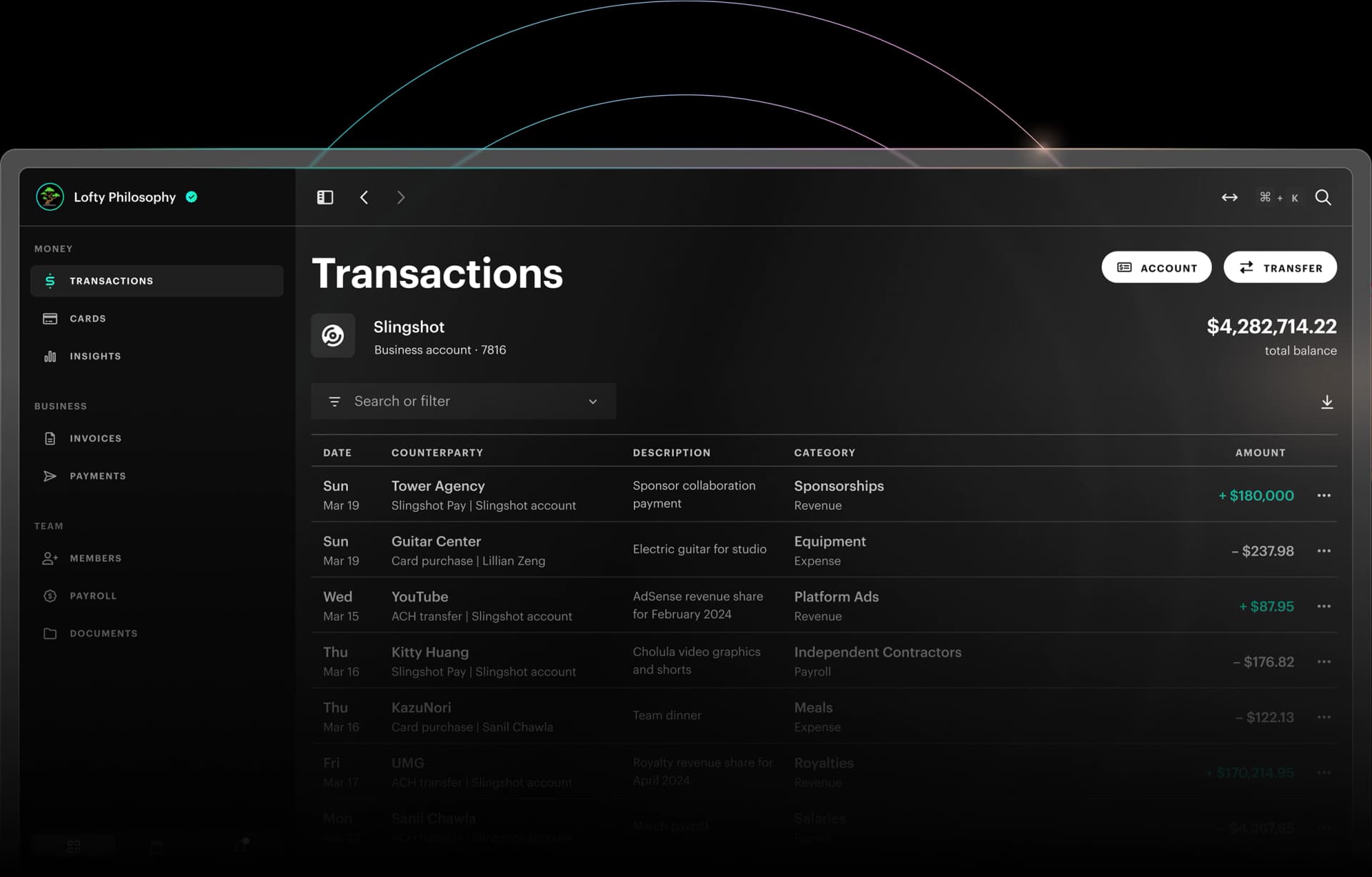Click the download transactions icon
Screen dimensions: 1372x877
pos(1327,401)
